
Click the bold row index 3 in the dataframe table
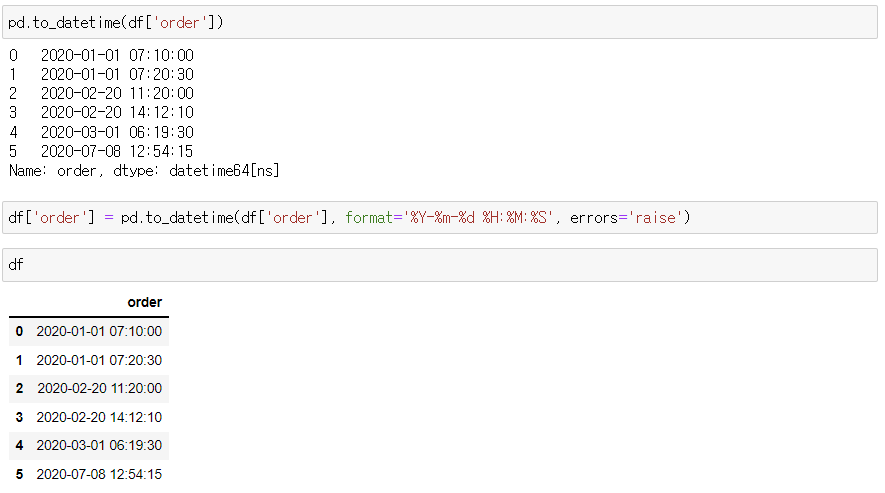point(19,417)
